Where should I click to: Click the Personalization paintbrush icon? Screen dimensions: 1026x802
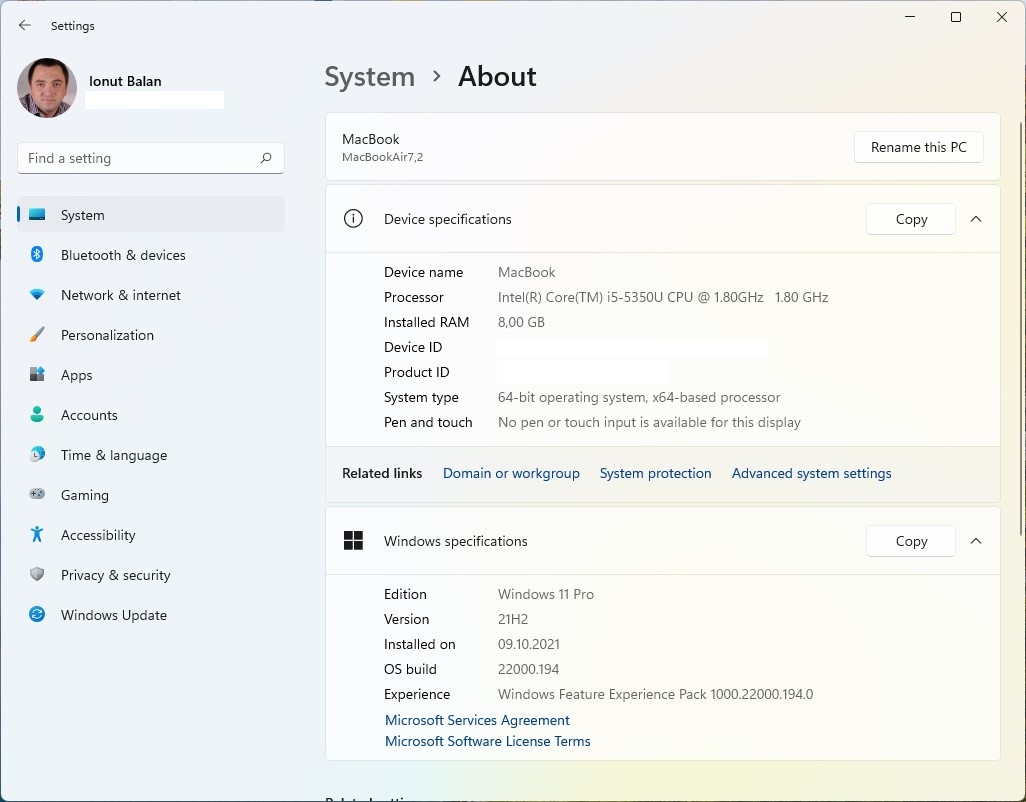coord(37,335)
